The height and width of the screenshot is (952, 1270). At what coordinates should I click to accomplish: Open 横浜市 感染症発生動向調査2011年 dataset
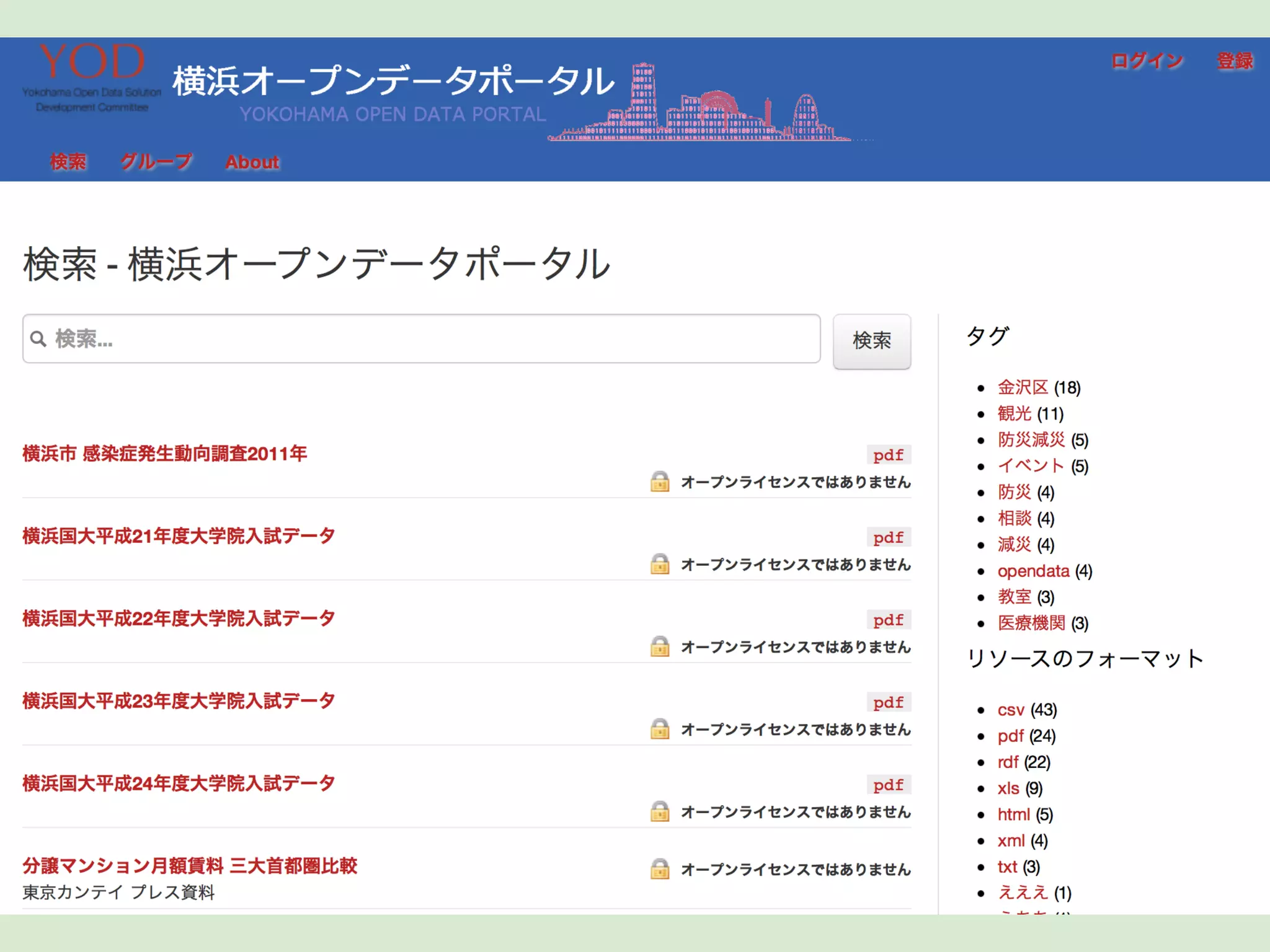pyautogui.click(x=165, y=454)
